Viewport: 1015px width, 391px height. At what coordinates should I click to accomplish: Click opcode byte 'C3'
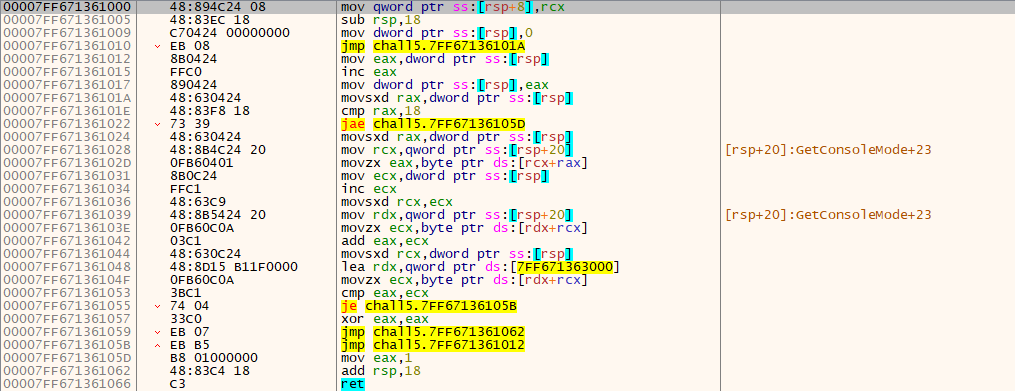[177, 383]
